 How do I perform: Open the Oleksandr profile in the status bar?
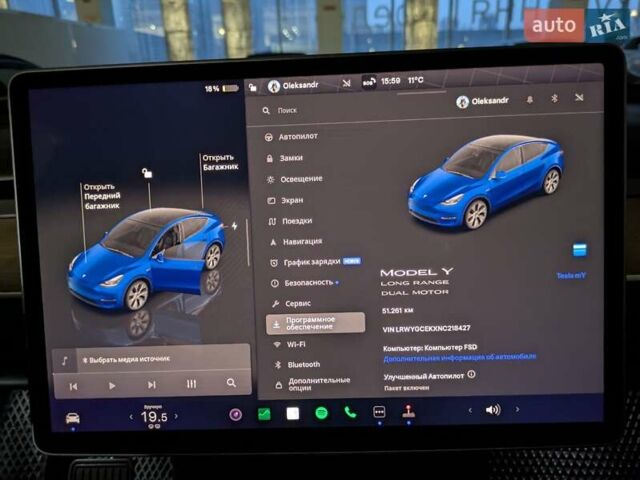click(293, 86)
